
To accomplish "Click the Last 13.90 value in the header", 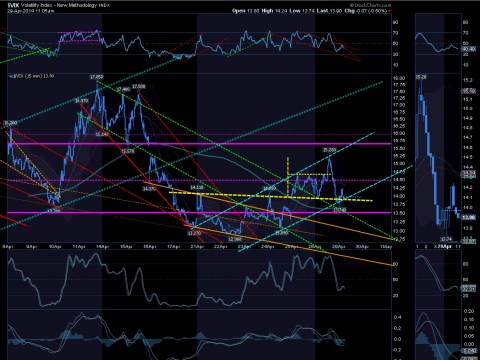I will click(329, 11).
